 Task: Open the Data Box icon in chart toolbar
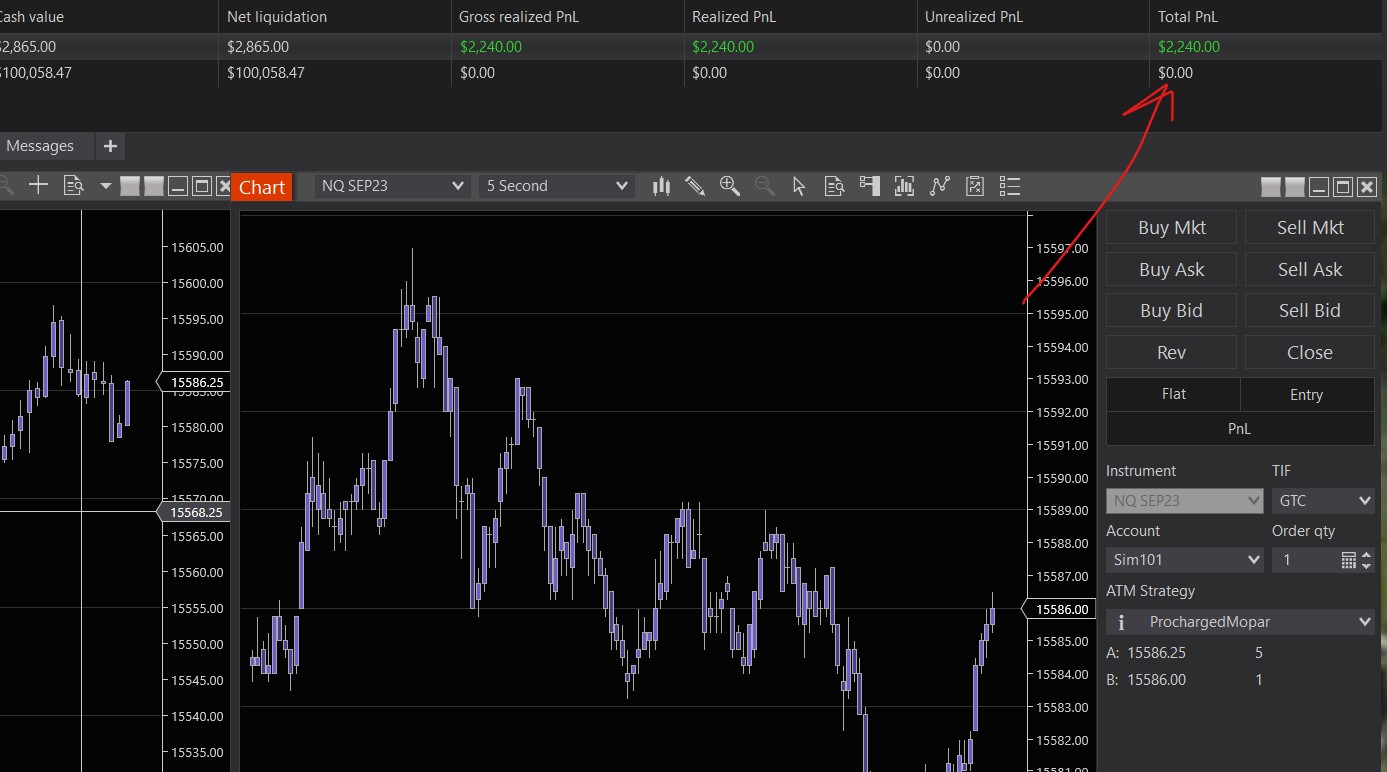point(835,186)
